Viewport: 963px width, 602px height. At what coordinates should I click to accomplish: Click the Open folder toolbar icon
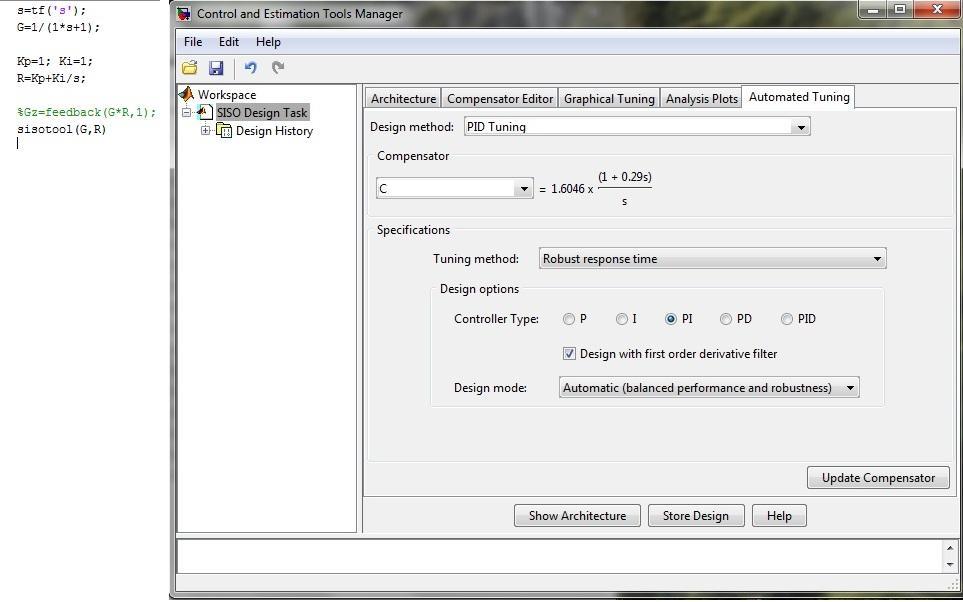pos(190,68)
